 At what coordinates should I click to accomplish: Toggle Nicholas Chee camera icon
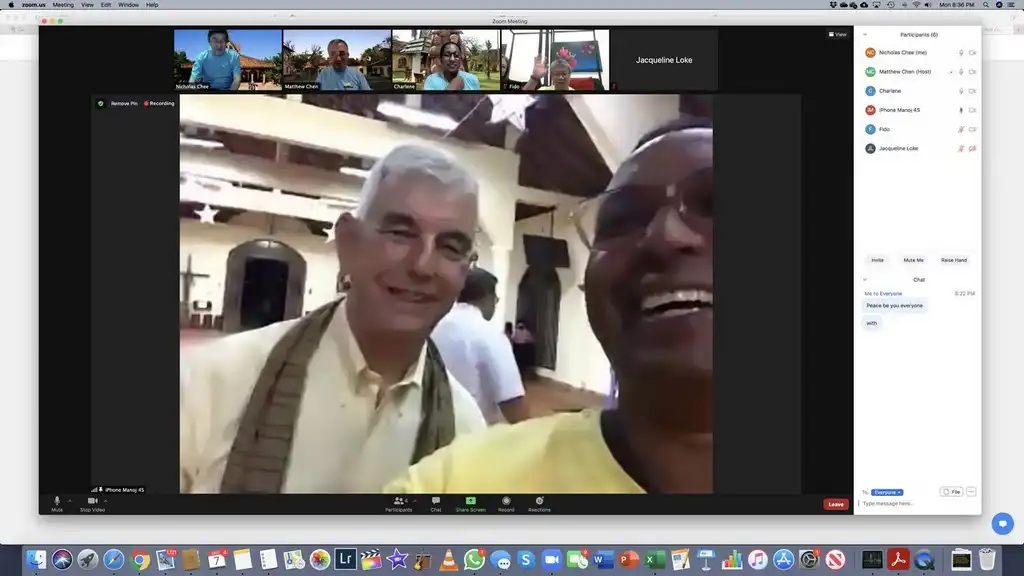(x=972, y=53)
